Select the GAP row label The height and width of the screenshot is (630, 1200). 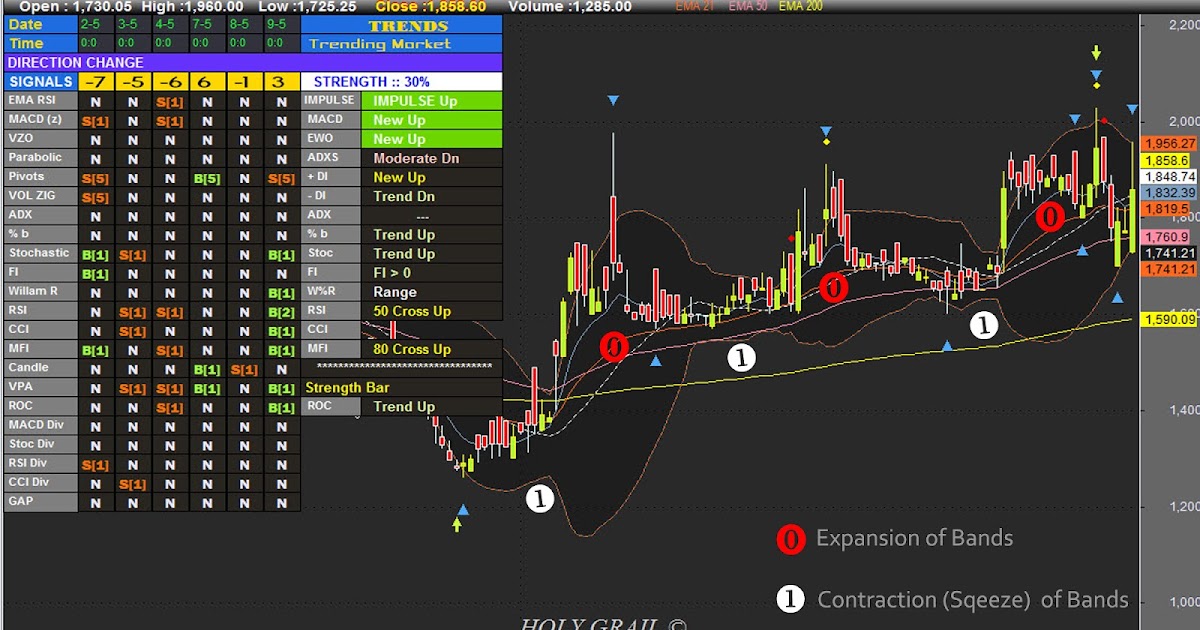point(40,502)
